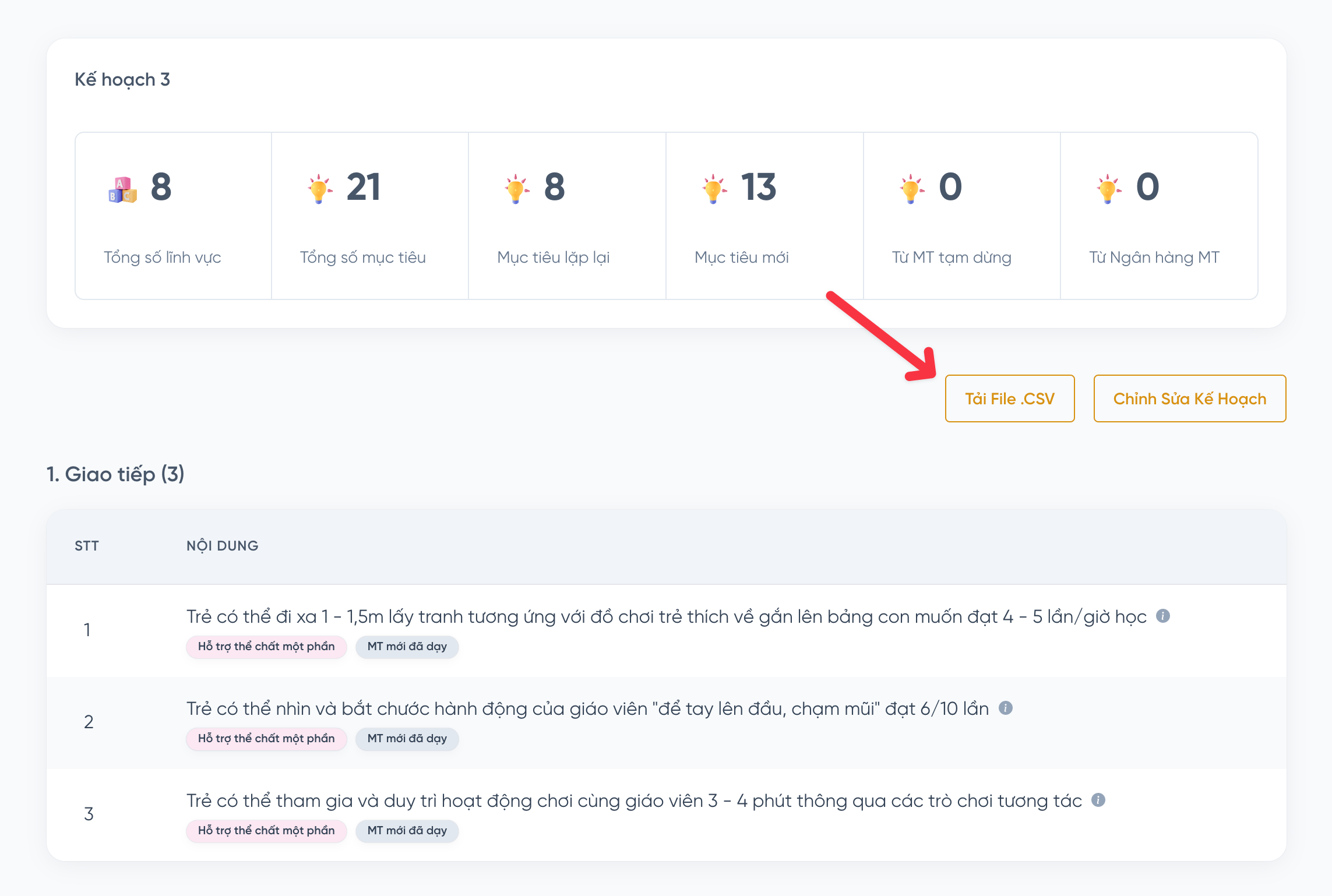The height and width of the screenshot is (896, 1332).
Task: Click the info icon on goal 3
Action: click(1098, 800)
